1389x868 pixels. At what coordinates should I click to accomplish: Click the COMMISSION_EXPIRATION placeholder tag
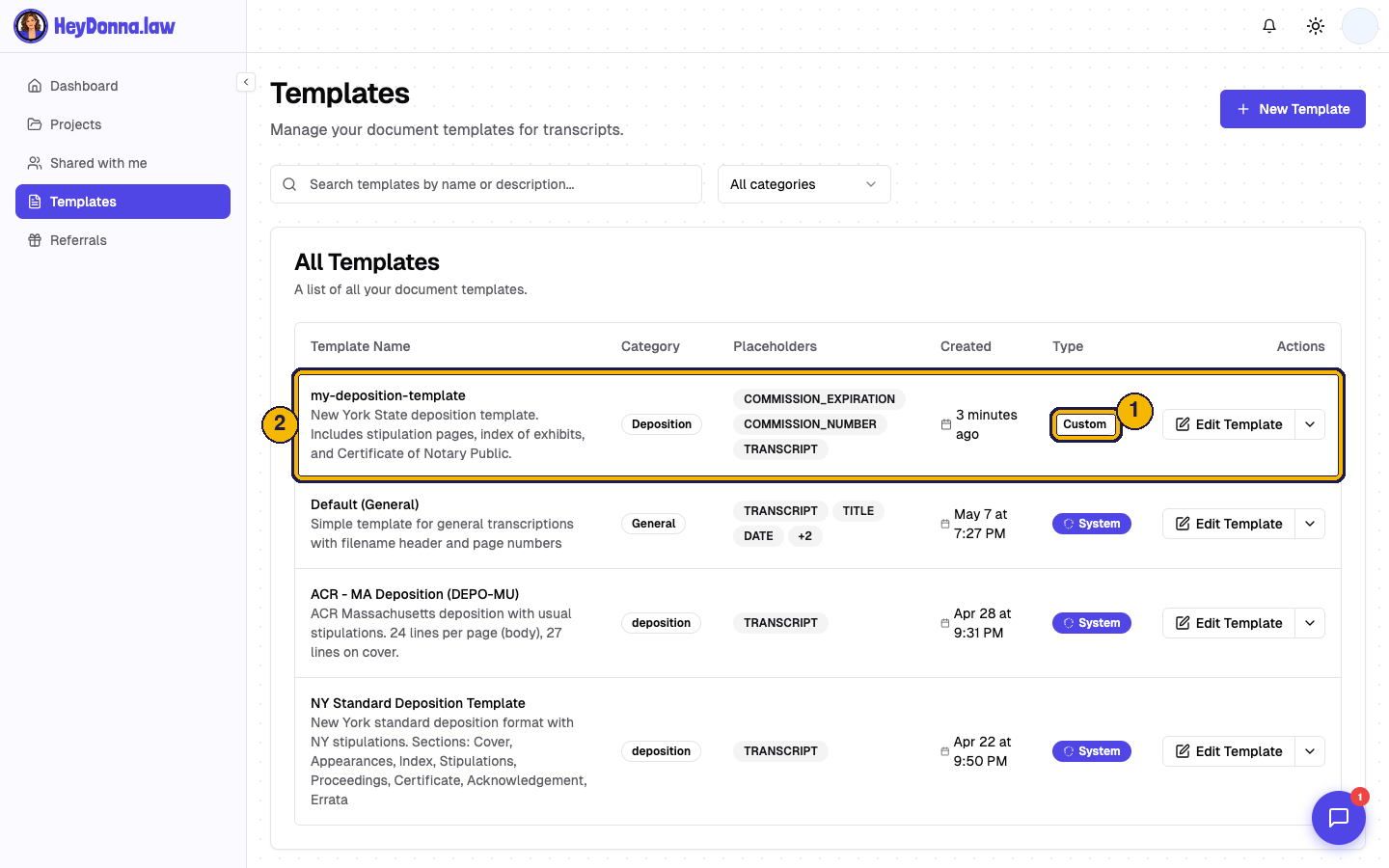pyautogui.click(x=820, y=399)
